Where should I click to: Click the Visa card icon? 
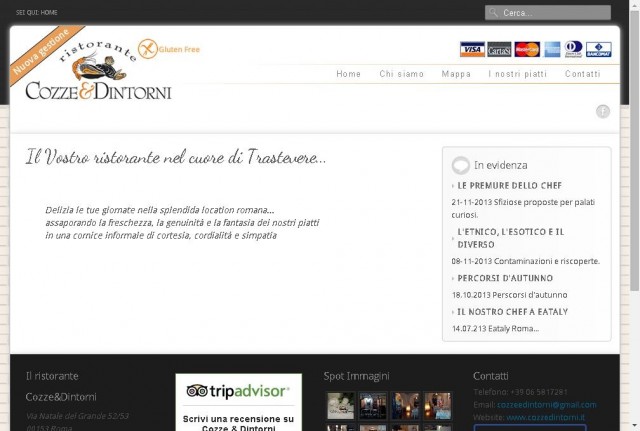coord(472,49)
